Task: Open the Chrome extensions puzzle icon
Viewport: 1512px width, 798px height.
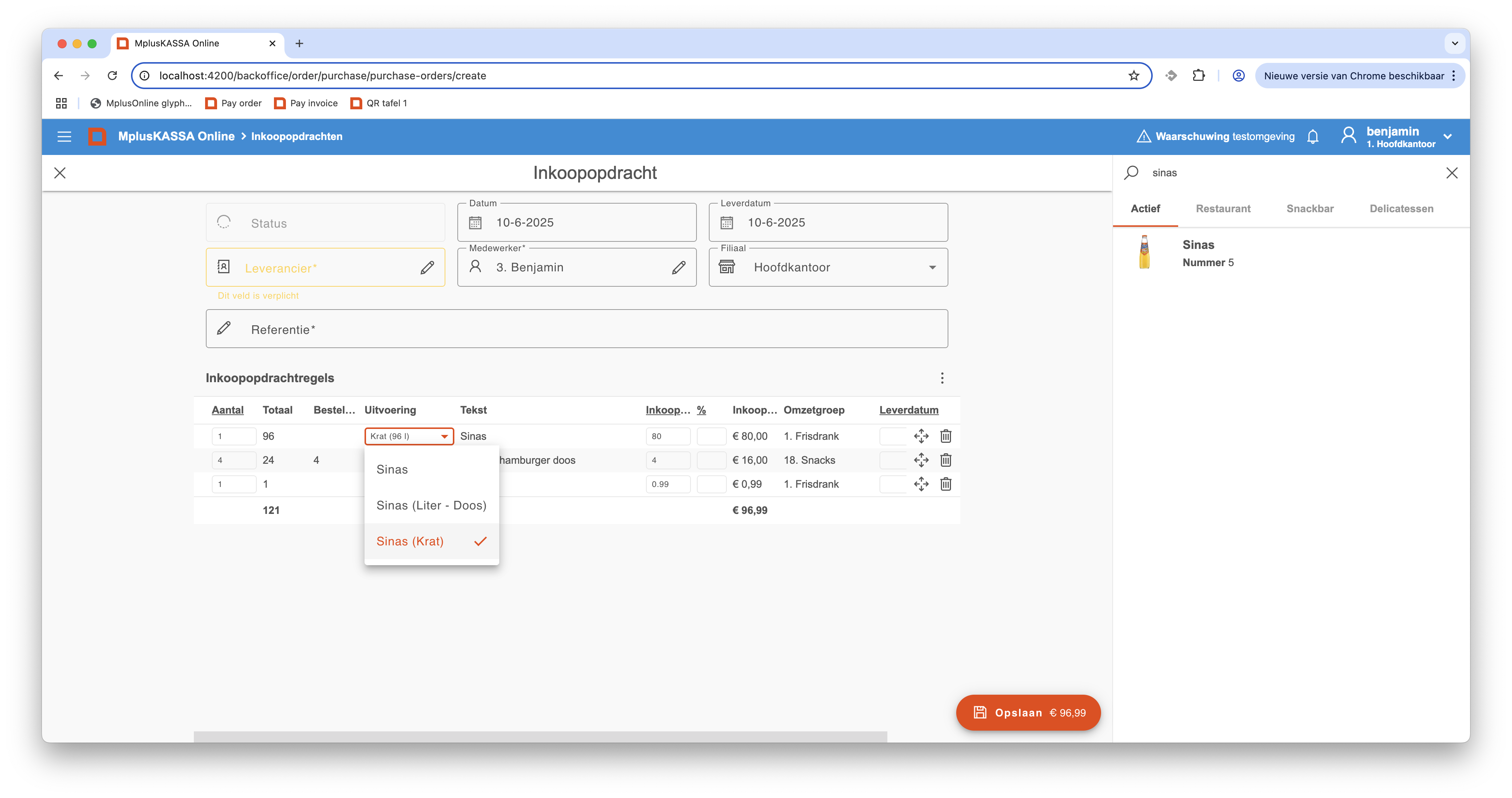Action: tap(1199, 76)
